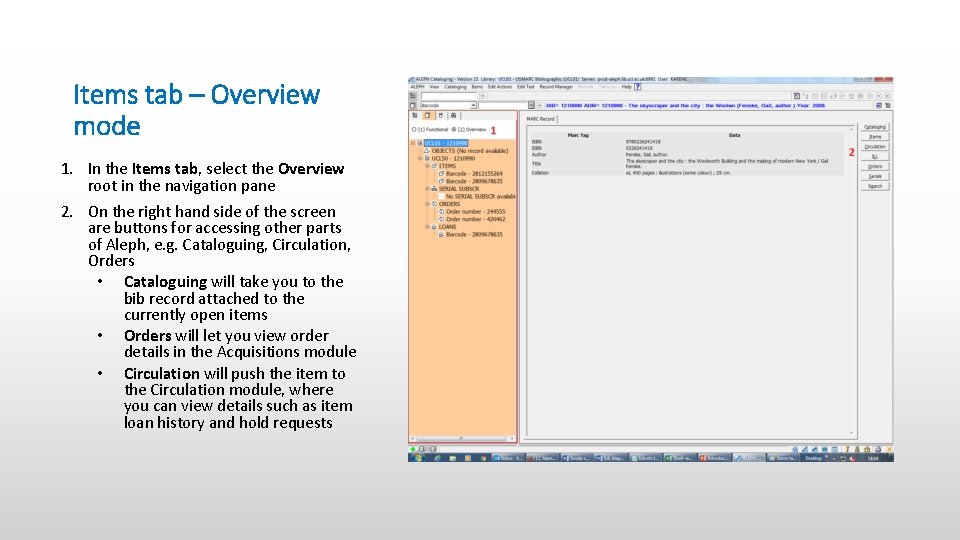Screen dimensions: 960x540
Task: Collapse the UCL50 node expander
Action: [420, 158]
